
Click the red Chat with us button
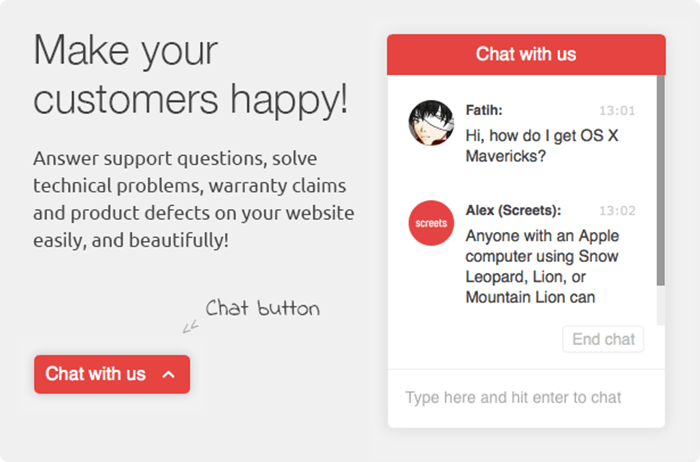(x=97, y=374)
